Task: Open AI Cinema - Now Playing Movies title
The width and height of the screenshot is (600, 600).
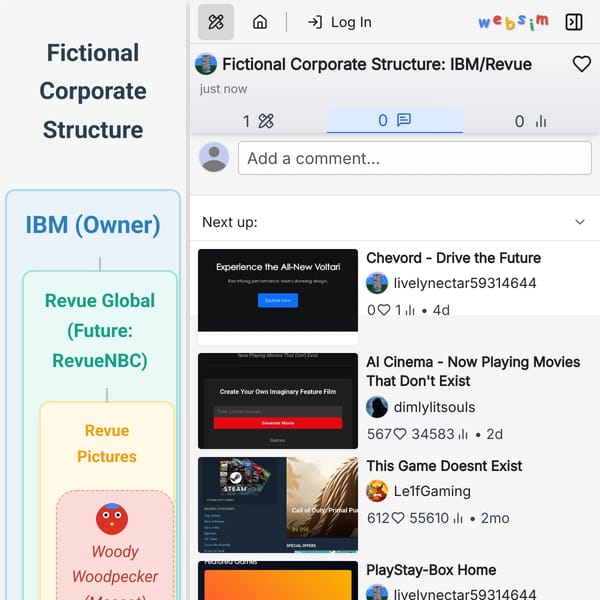Action: coord(473,371)
